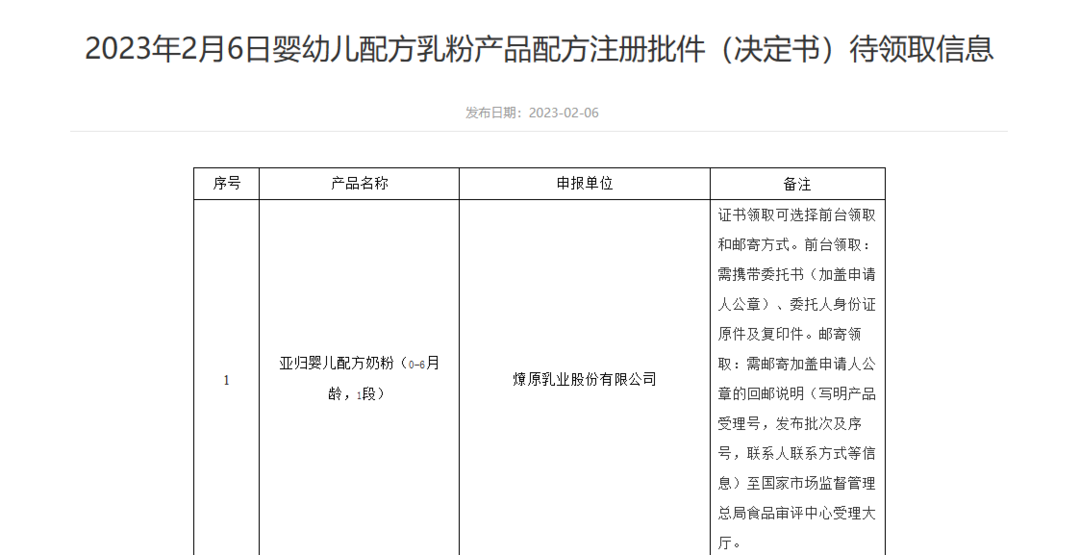Click the remarks text starting 证书领取可选择前台领取
This screenshot has height=555, width=1080.
point(797,379)
